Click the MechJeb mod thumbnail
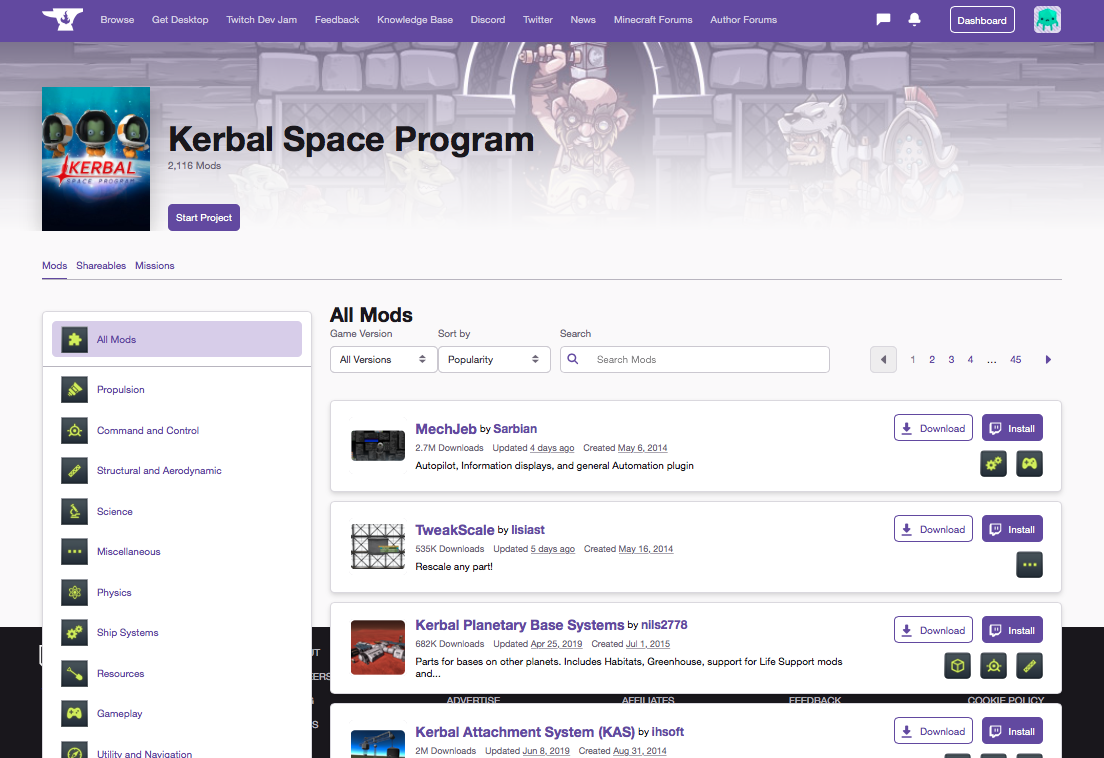Image resolution: width=1104 pixels, height=758 pixels. pyautogui.click(x=378, y=446)
